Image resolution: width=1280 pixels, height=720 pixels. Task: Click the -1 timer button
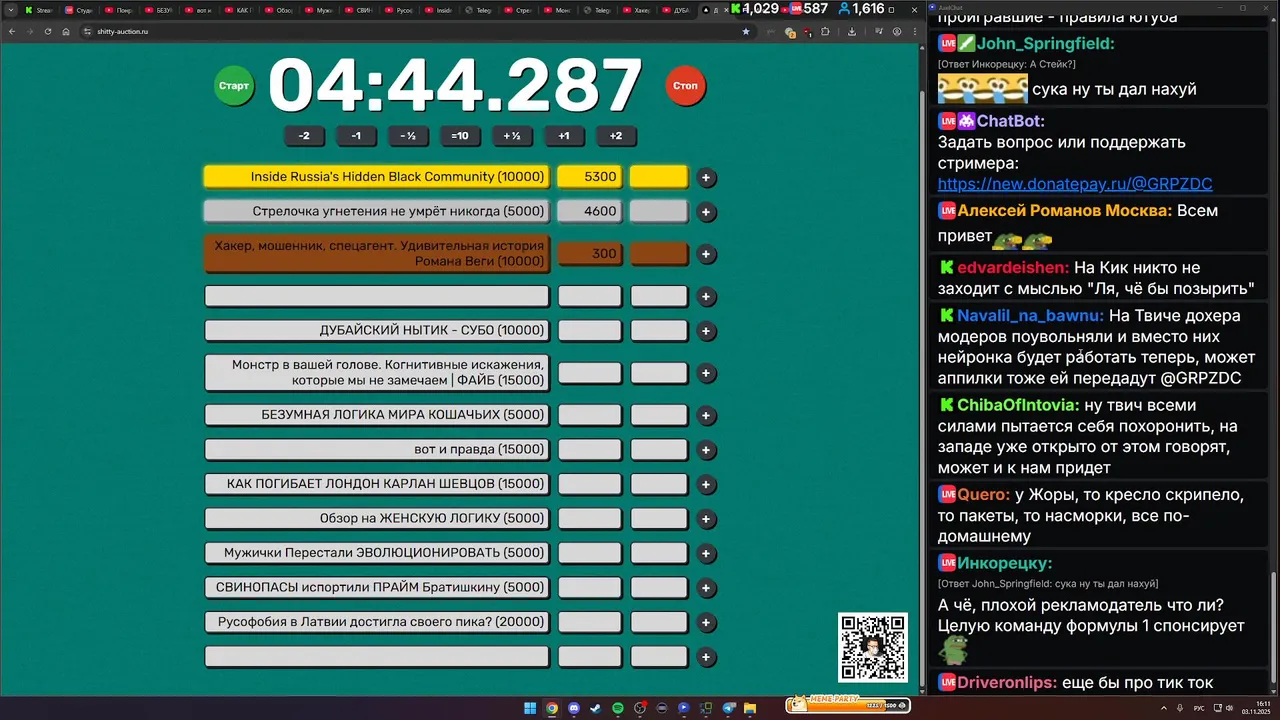coord(356,136)
